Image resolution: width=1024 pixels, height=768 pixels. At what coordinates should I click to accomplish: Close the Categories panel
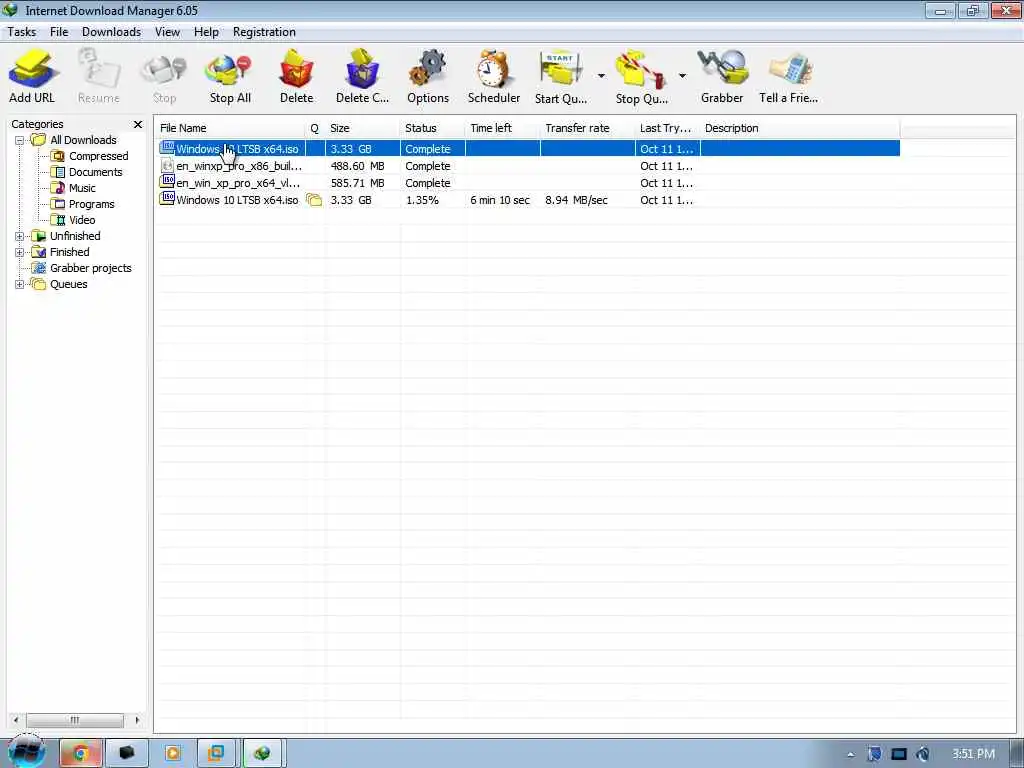coord(138,124)
